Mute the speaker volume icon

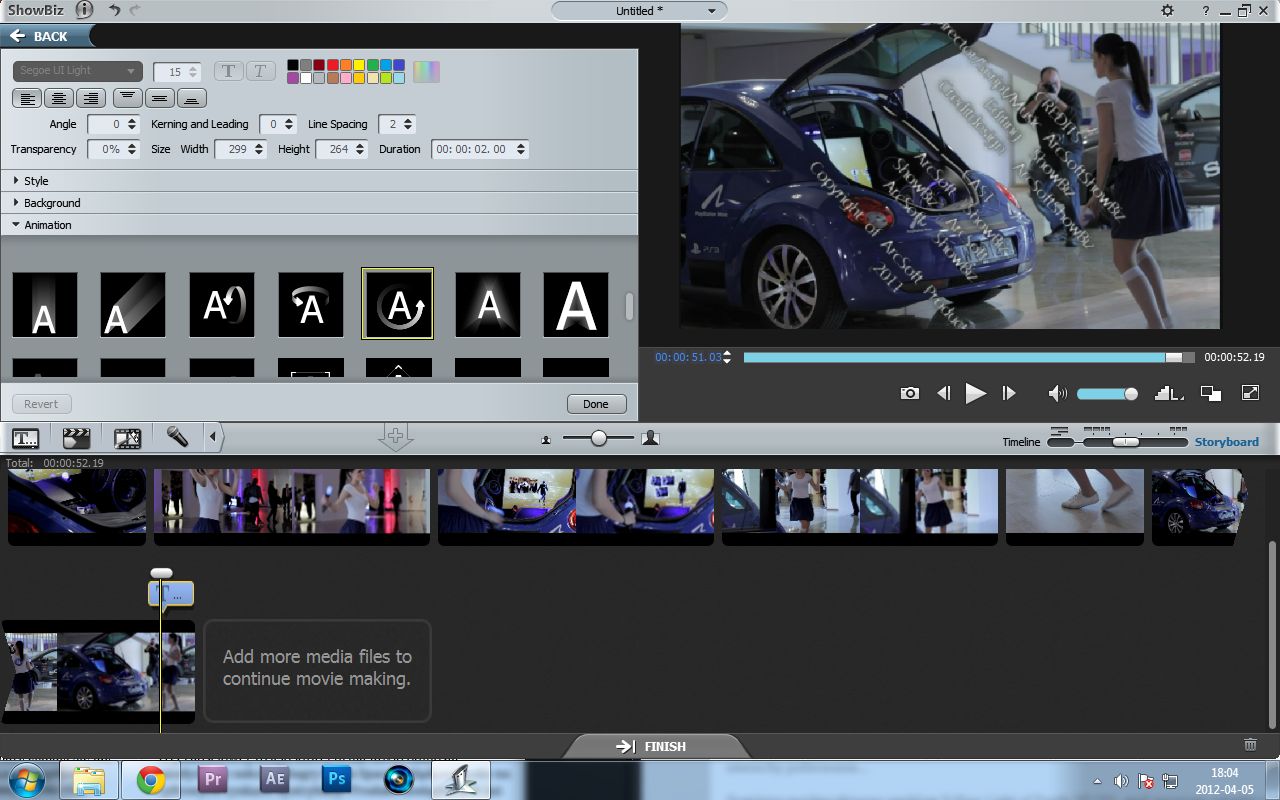[1057, 393]
